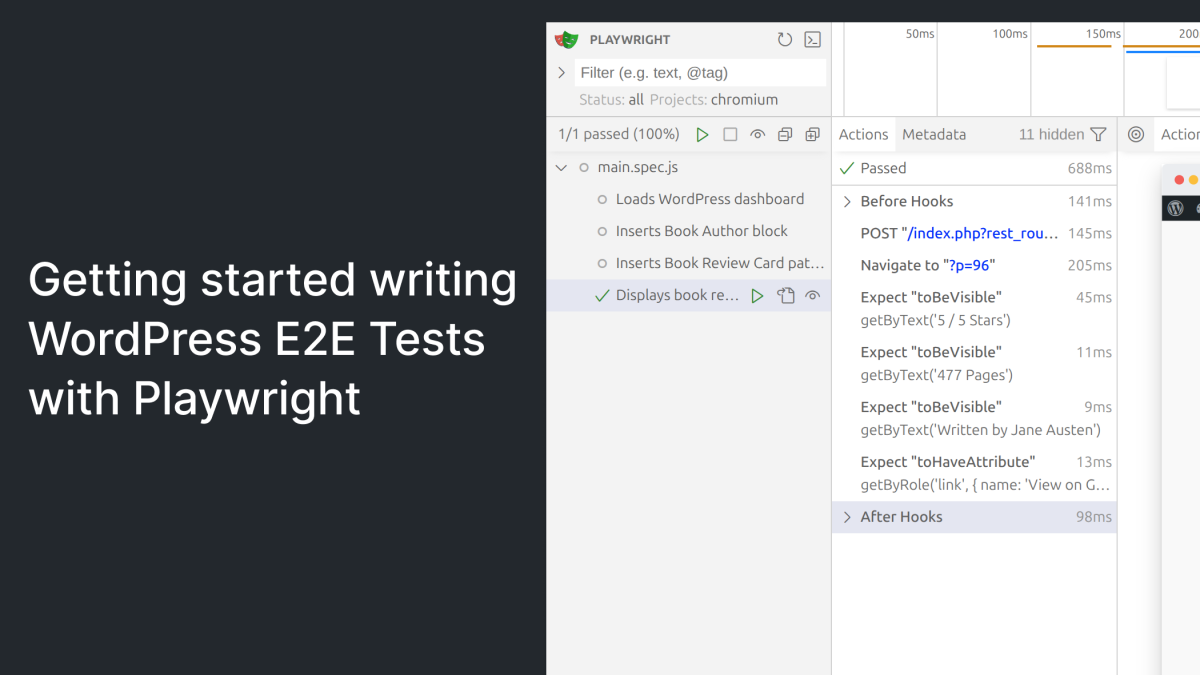1200x675 pixels.
Task: Select the Inserts Book Review Card pat… test
Action: click(x=689, y=263)
